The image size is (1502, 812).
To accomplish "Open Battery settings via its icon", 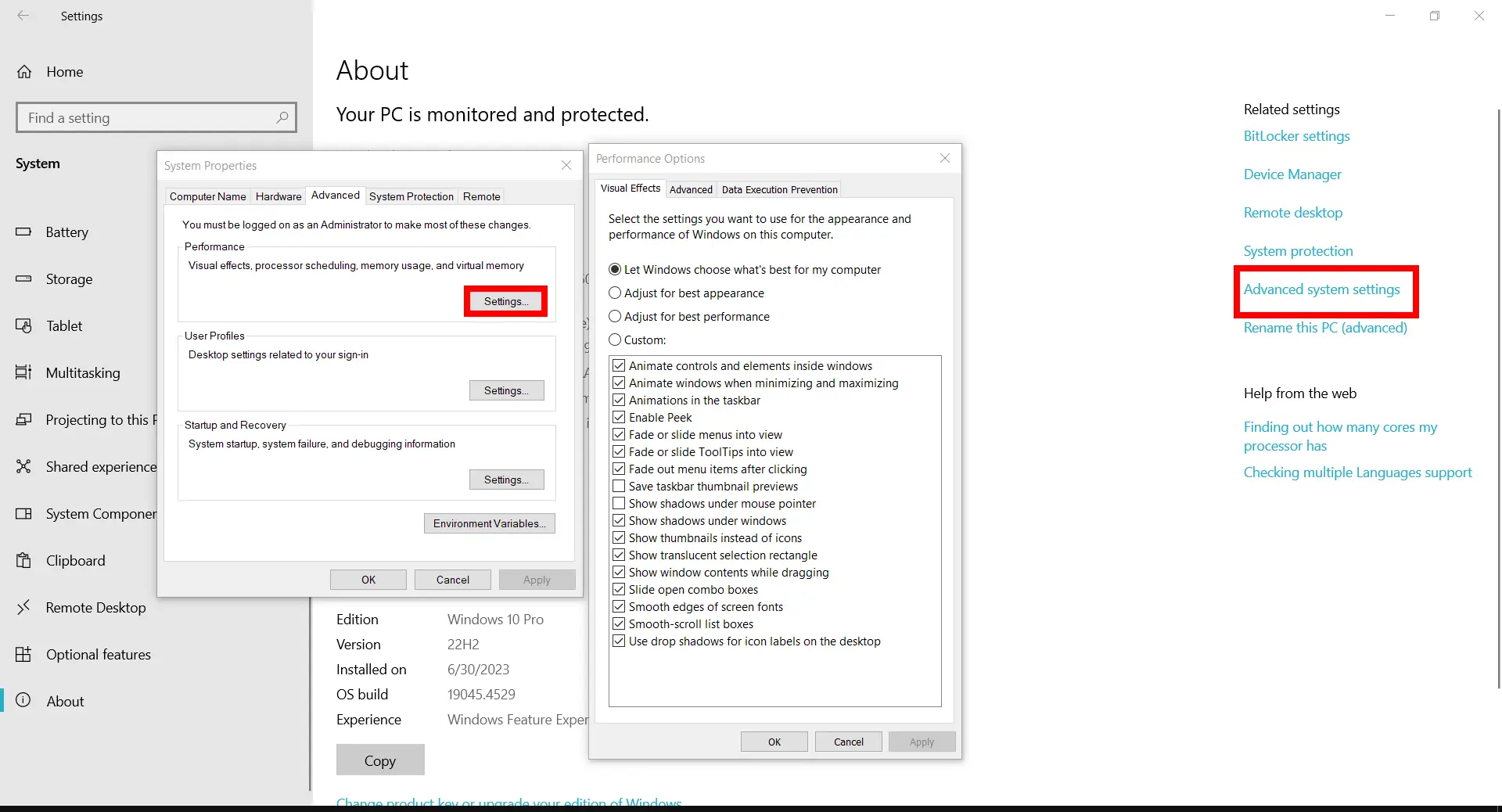I will tap(24, 232).
